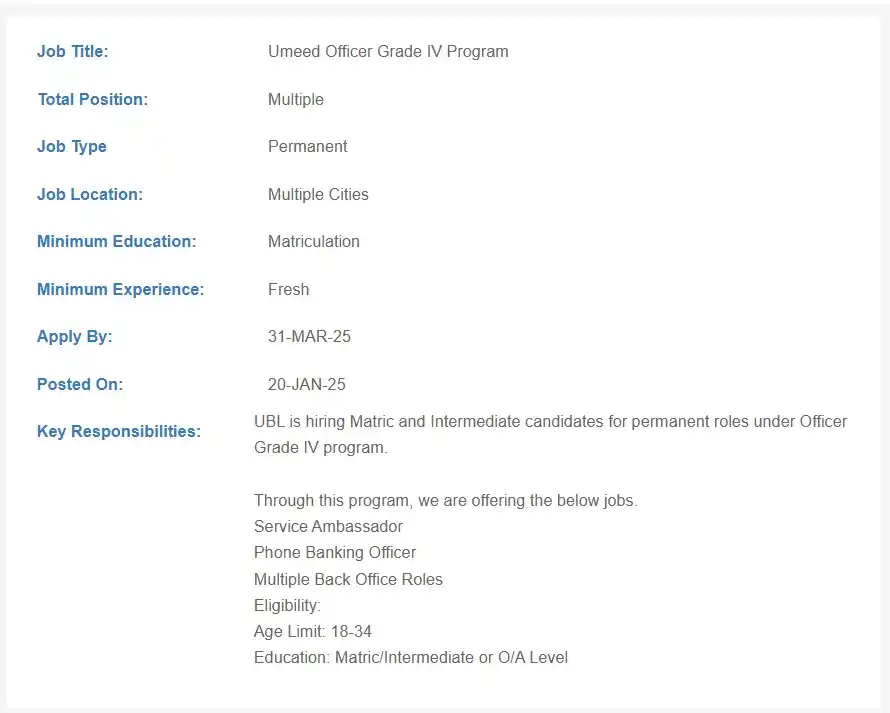The image size is (890, 713).
Task: Click the Job Title label
Action: pos(73,52)
